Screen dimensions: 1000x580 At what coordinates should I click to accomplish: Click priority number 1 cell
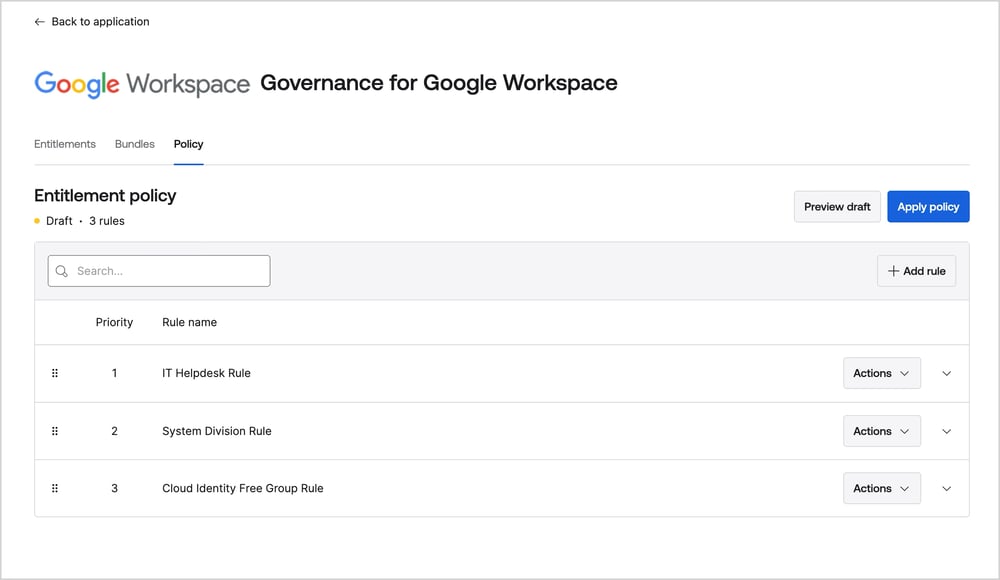114,373
